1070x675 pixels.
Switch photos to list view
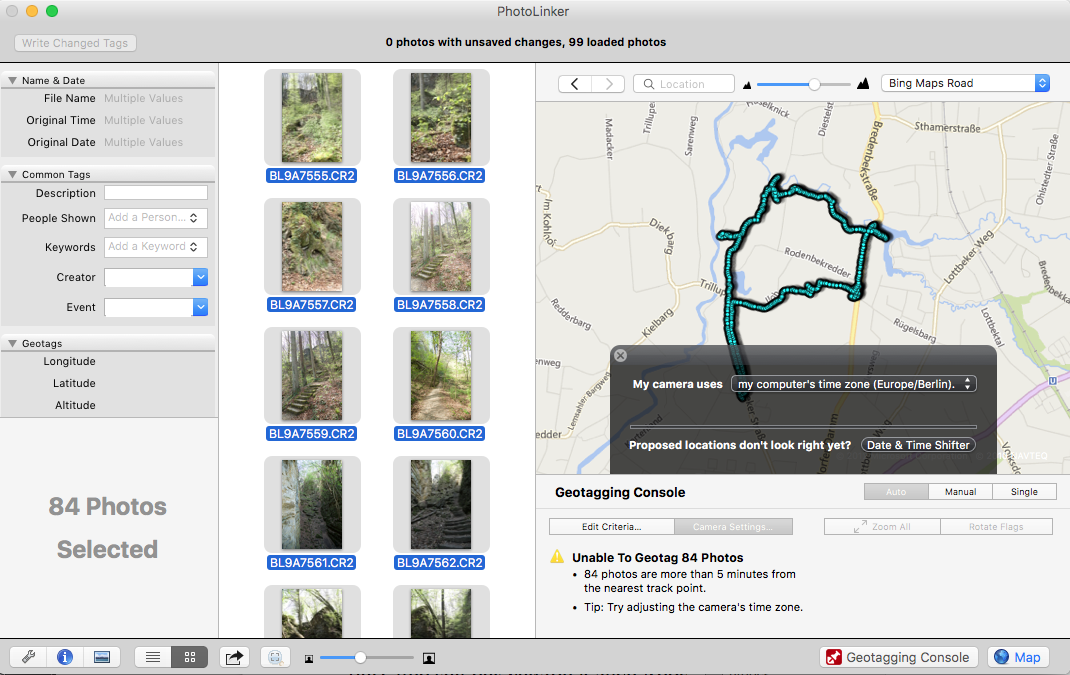point(153,657)
